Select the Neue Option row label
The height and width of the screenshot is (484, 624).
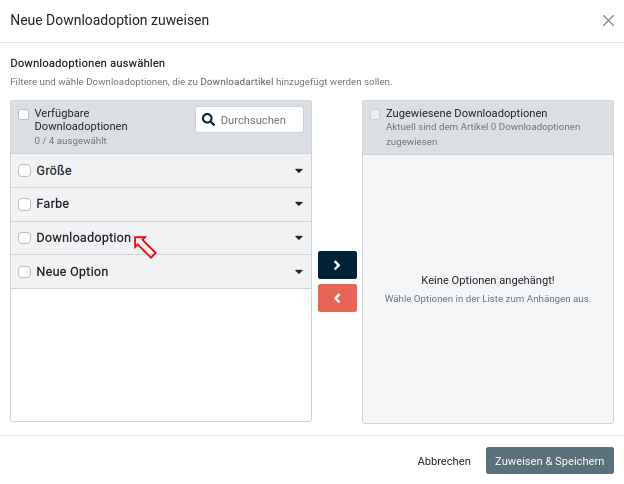pyautogui.click(x=72, y=272)
